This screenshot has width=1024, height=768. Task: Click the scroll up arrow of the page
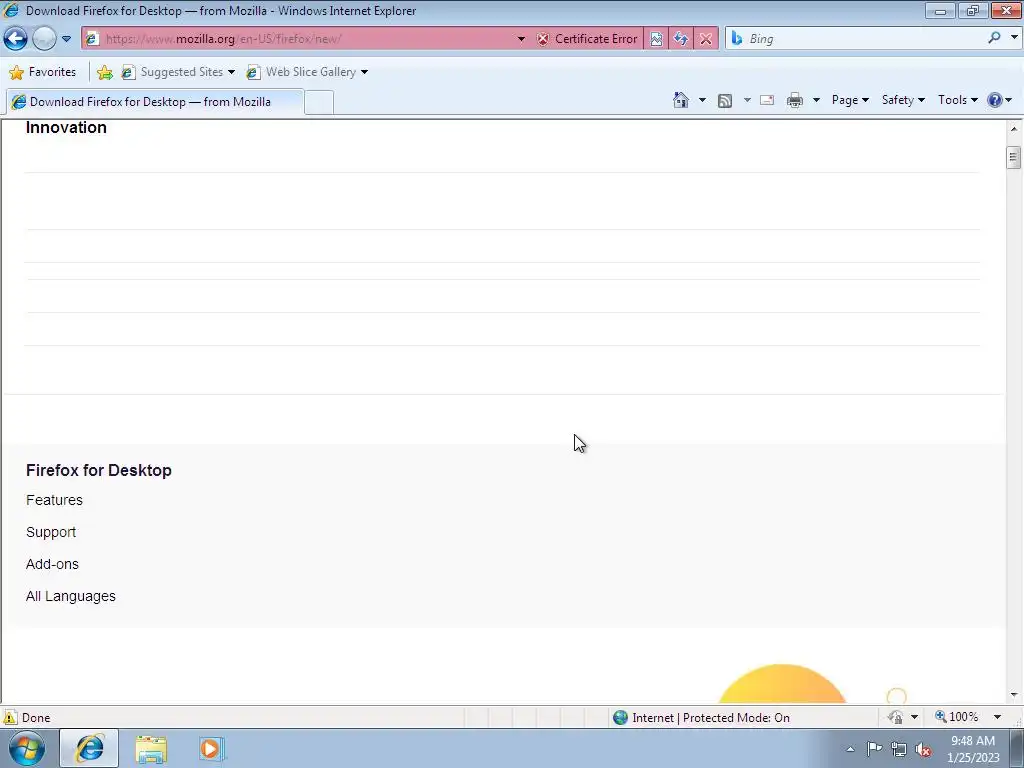[1014, 129]
